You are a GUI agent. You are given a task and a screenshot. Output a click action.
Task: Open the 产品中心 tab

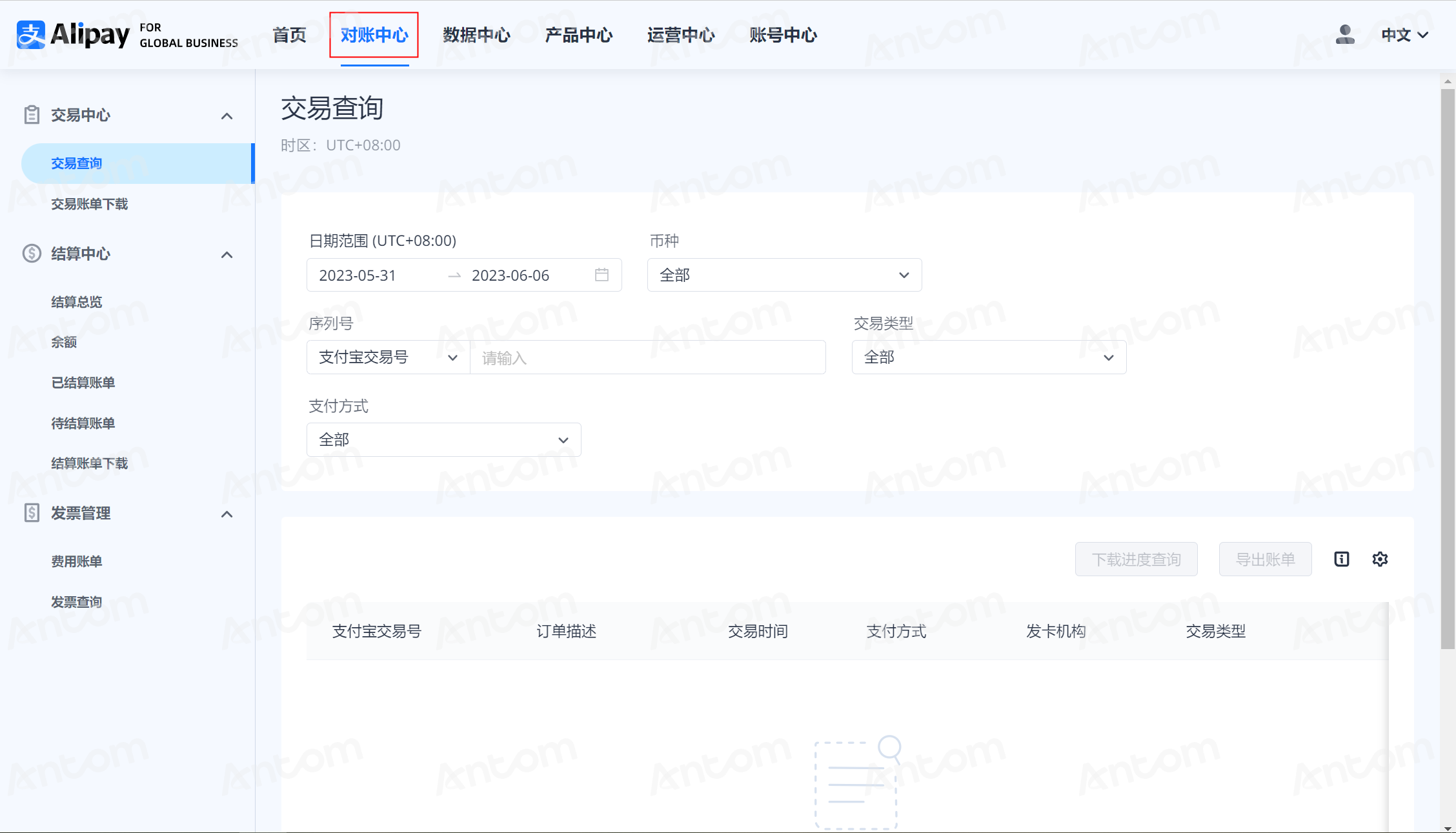tap(578, 35)
